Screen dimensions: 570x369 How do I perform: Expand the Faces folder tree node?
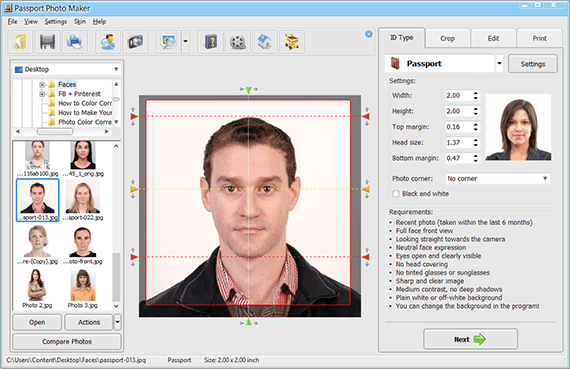42,85
